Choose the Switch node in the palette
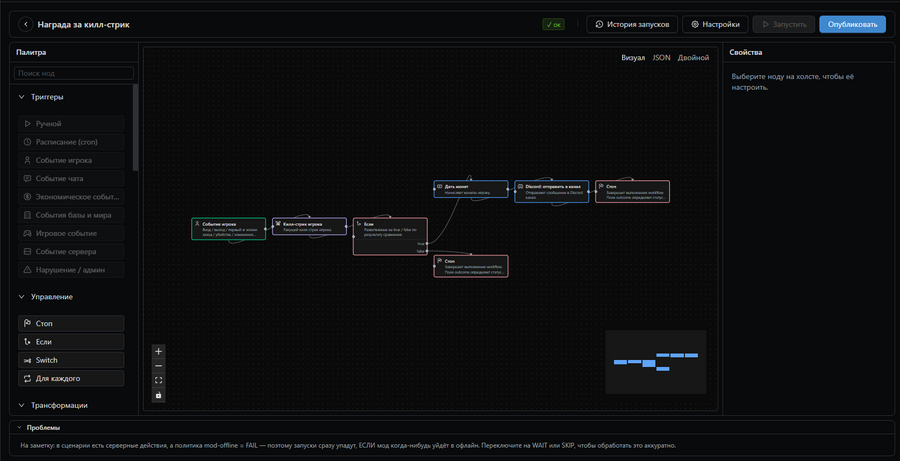The image size is (900, 461). (x=71, y=360)
